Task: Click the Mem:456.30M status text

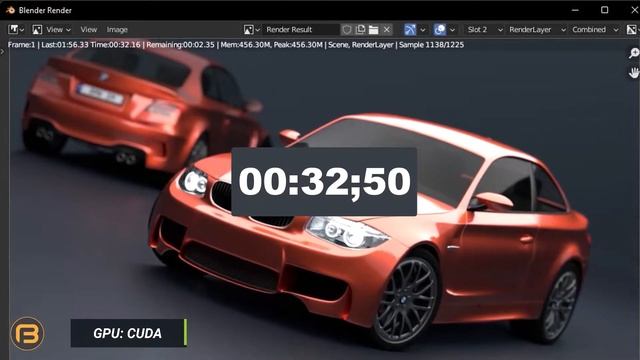Action: (245, 45)
